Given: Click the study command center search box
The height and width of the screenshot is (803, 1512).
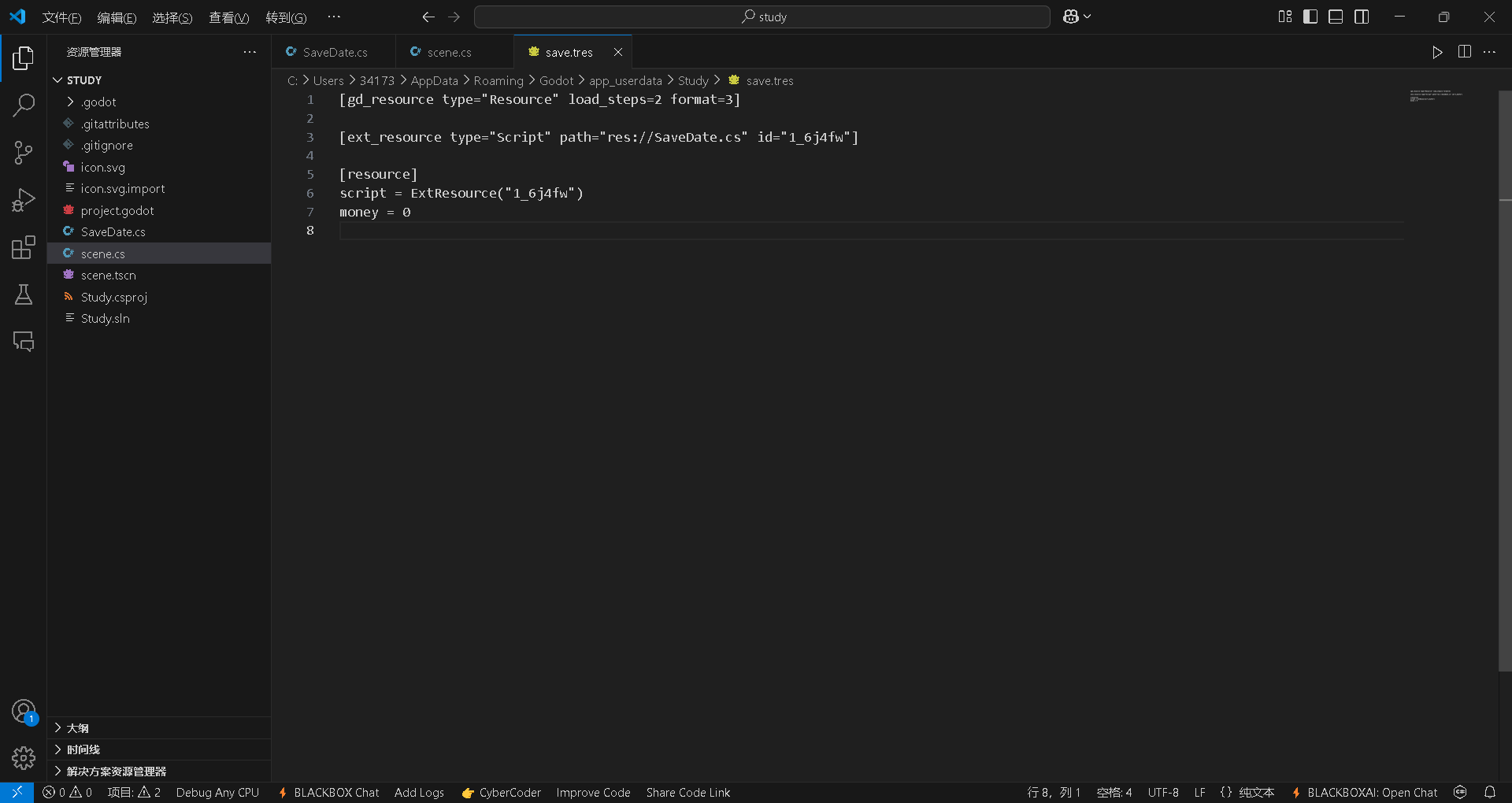Looking at the screenshot, I should click(762, 17).
